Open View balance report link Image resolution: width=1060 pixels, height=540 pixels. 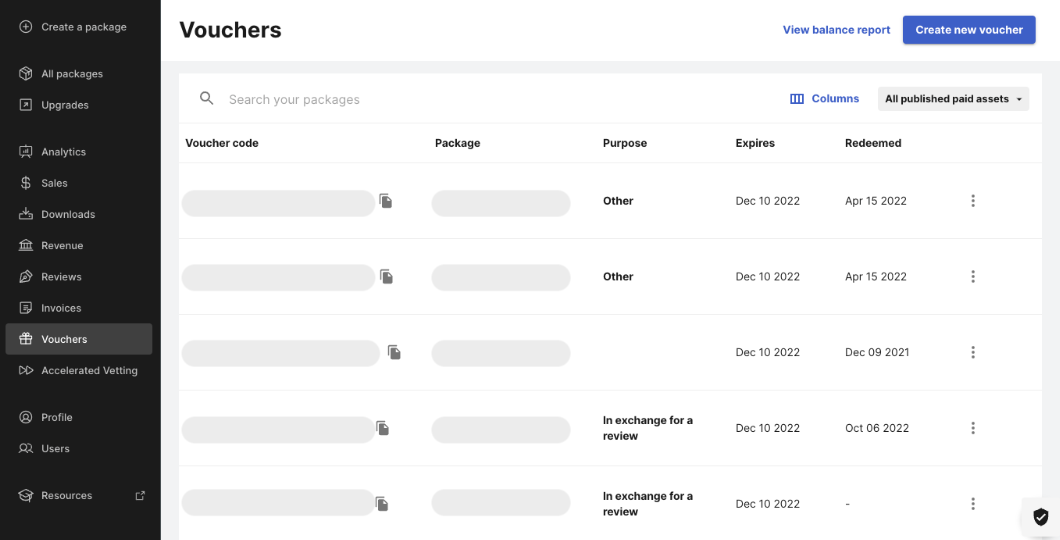tap(836, 30)
